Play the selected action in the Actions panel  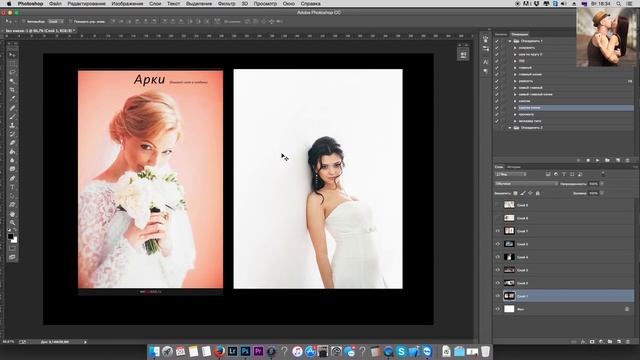[598, 160]
